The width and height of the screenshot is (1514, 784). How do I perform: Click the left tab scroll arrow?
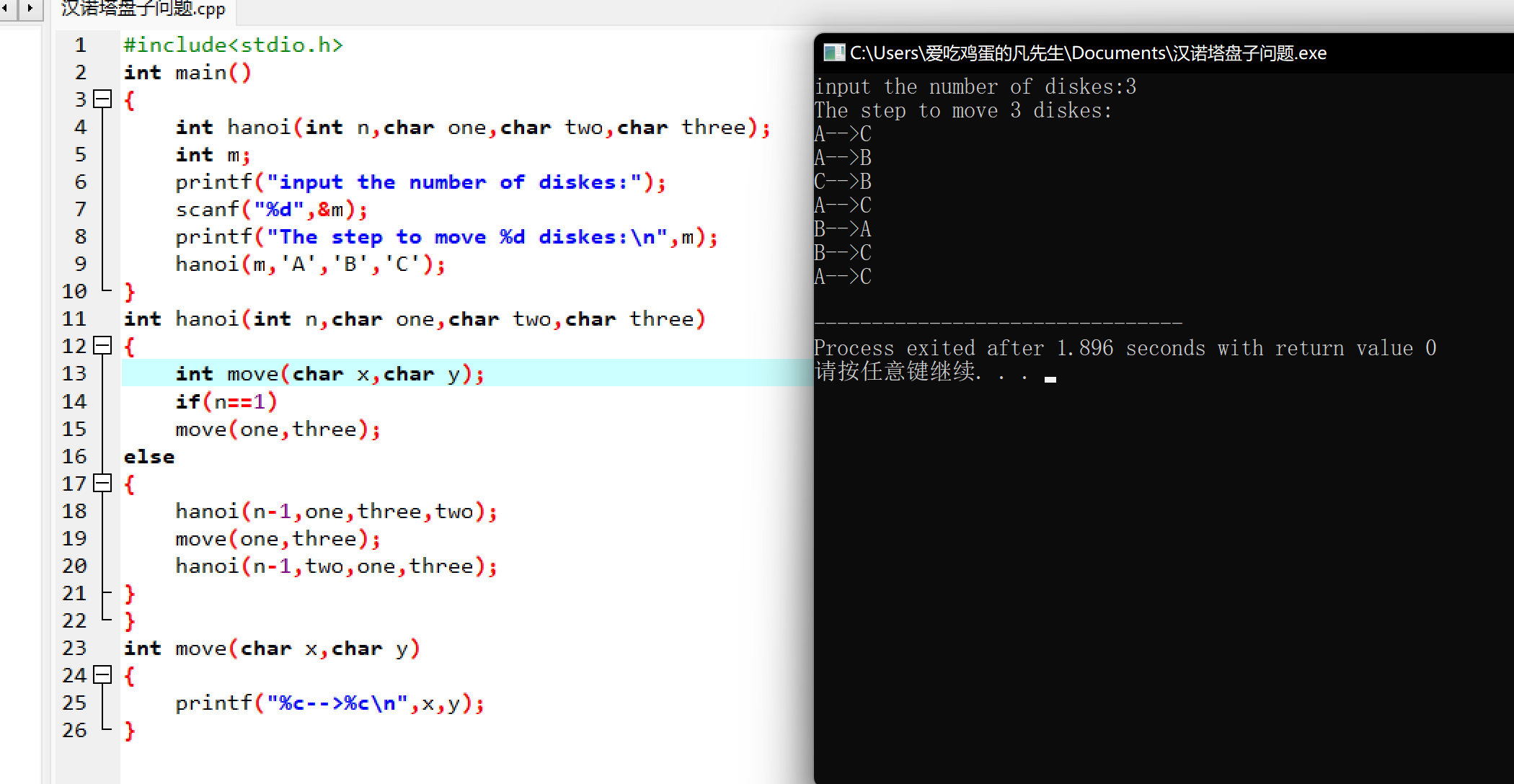pyautogui.click(x=8, y=9)
